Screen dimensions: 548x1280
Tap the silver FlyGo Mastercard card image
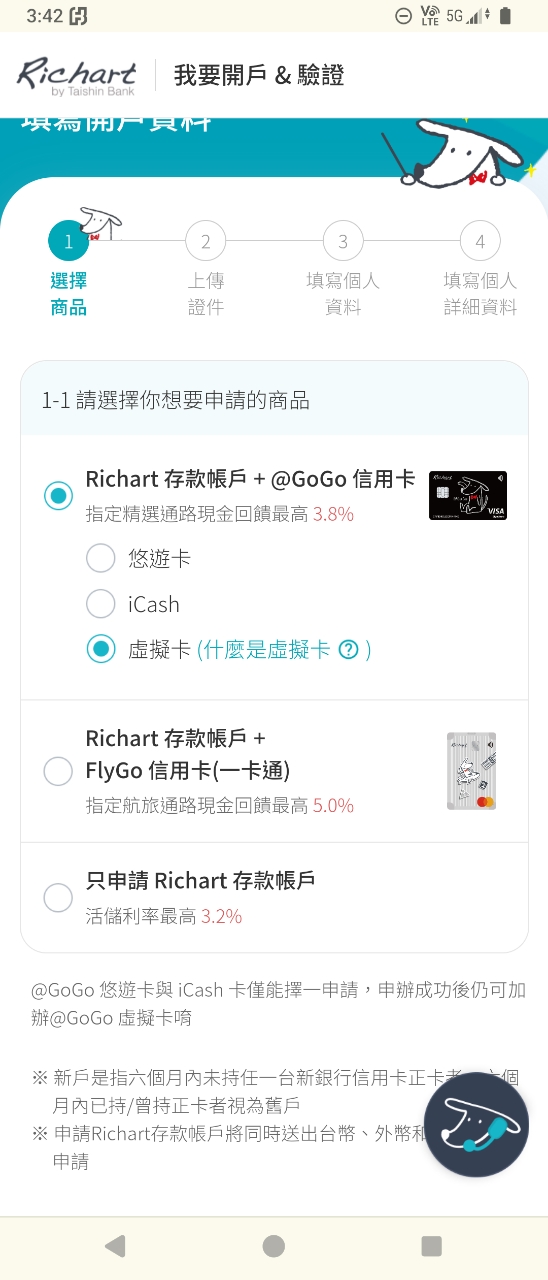(471, 771)
